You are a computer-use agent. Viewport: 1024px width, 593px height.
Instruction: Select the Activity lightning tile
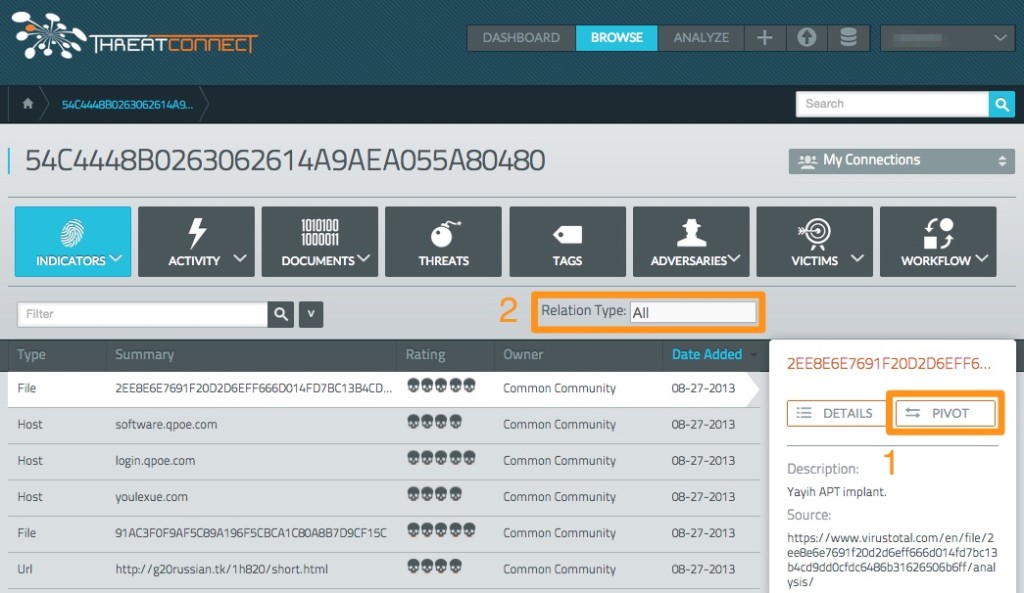point(196,241)
